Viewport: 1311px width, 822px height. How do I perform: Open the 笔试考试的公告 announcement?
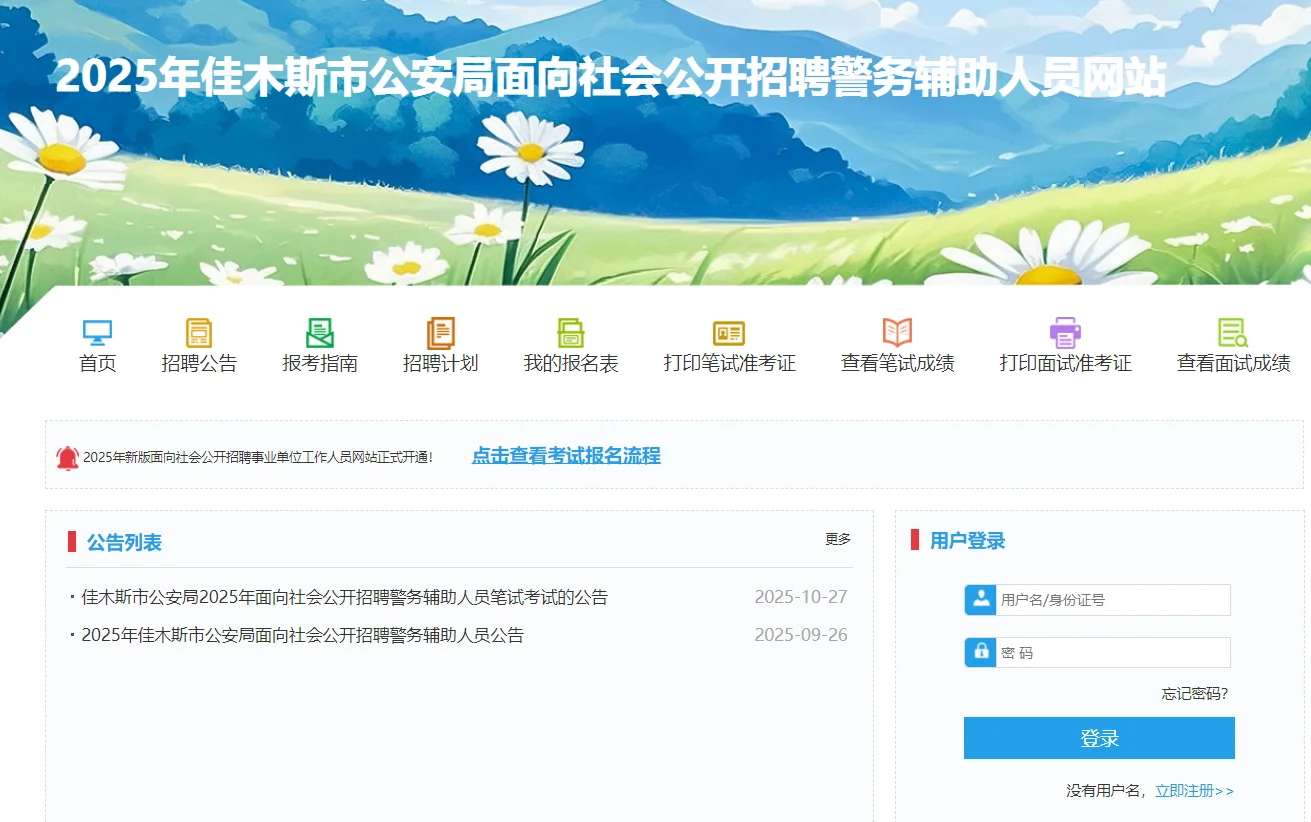pos(344,597)
